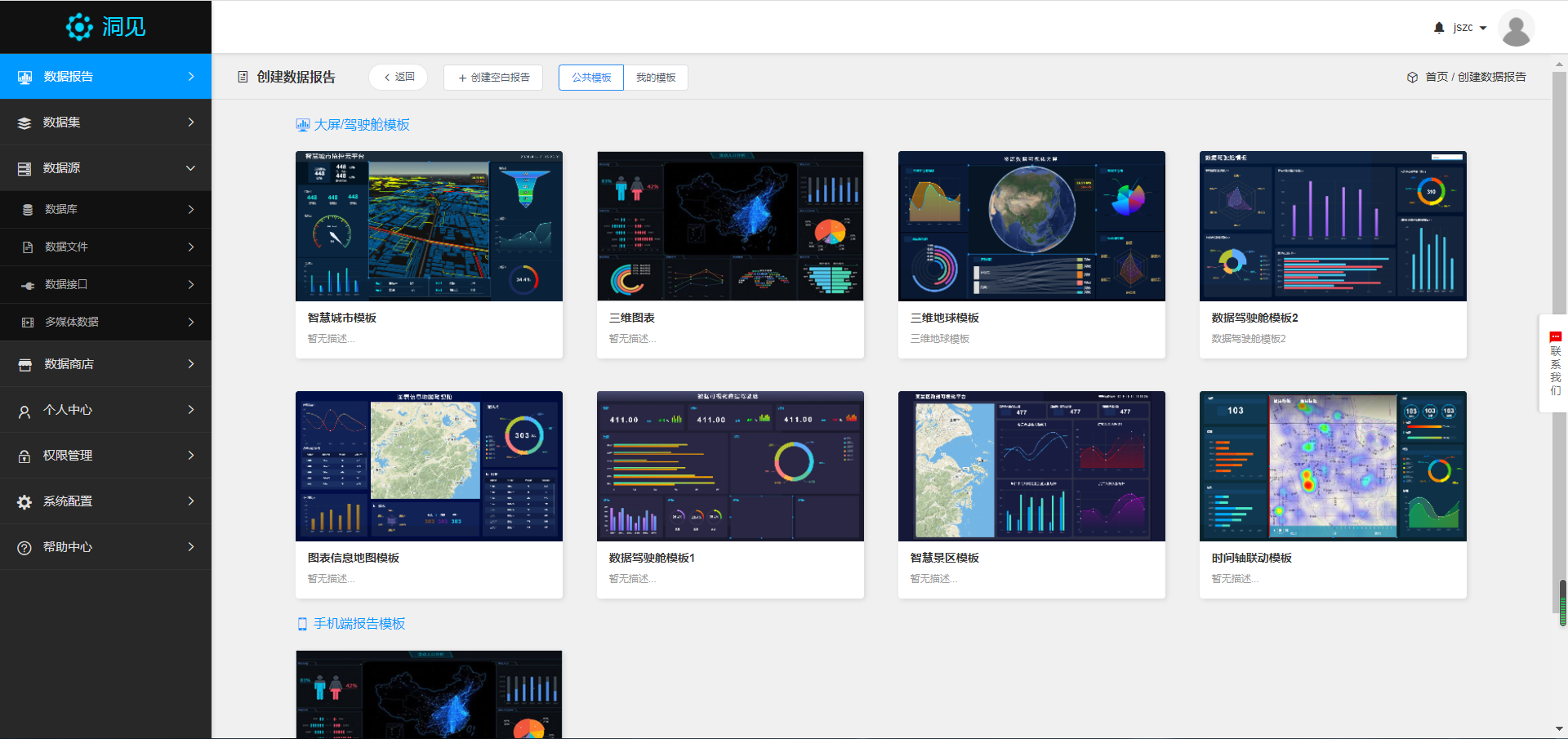Image resolution: width=1568 pixels, height=739 pixels.
Task: Select the 三维地球模板 thumbnail
Action: point(1031,226)
